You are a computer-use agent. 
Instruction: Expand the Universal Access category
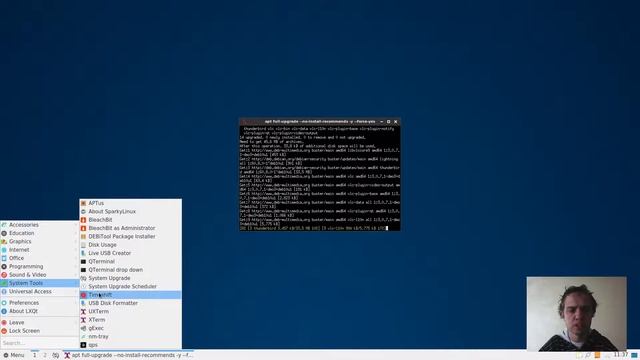click(40, 291)
